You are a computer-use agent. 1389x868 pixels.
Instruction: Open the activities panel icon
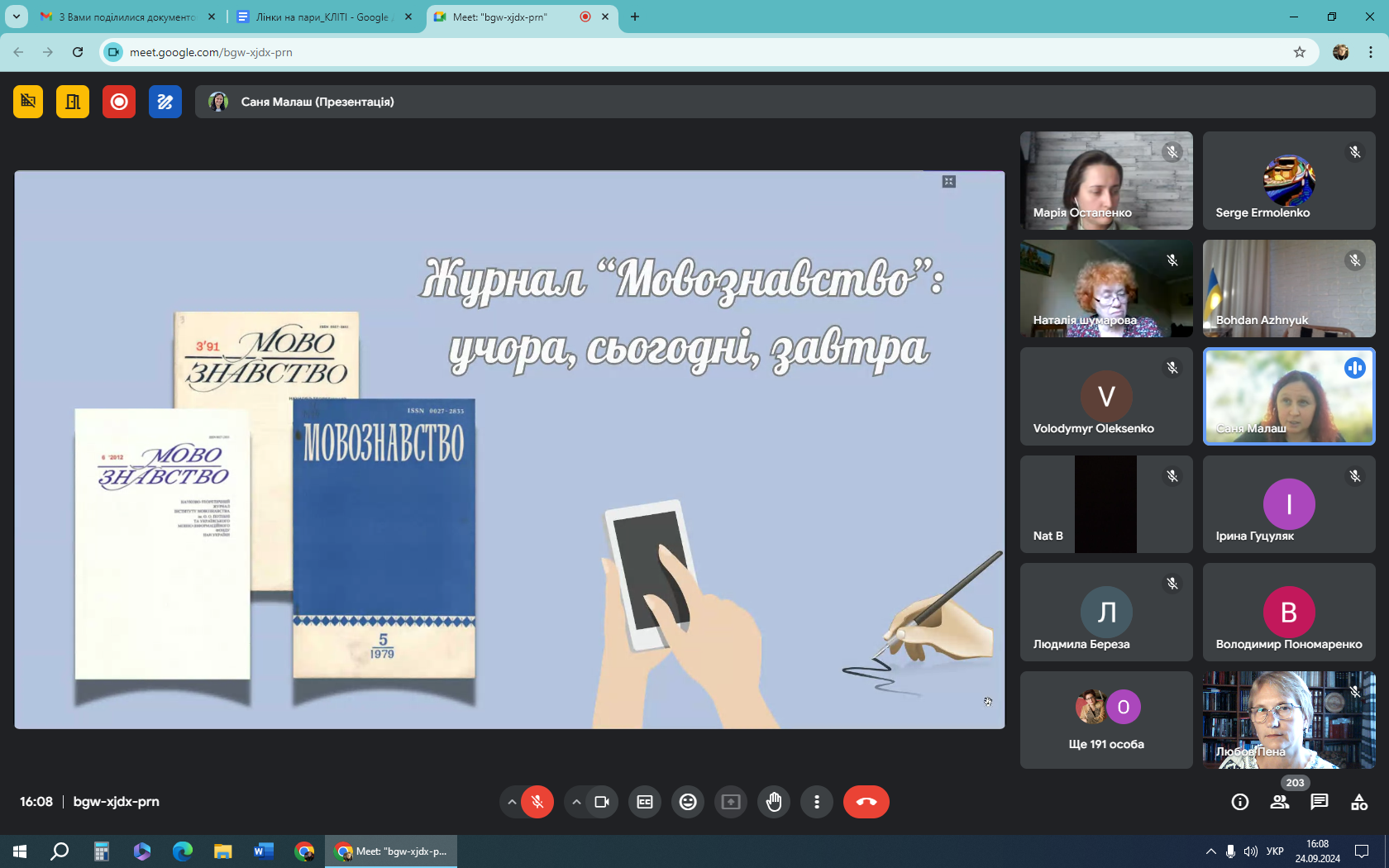pos(1358,802)
